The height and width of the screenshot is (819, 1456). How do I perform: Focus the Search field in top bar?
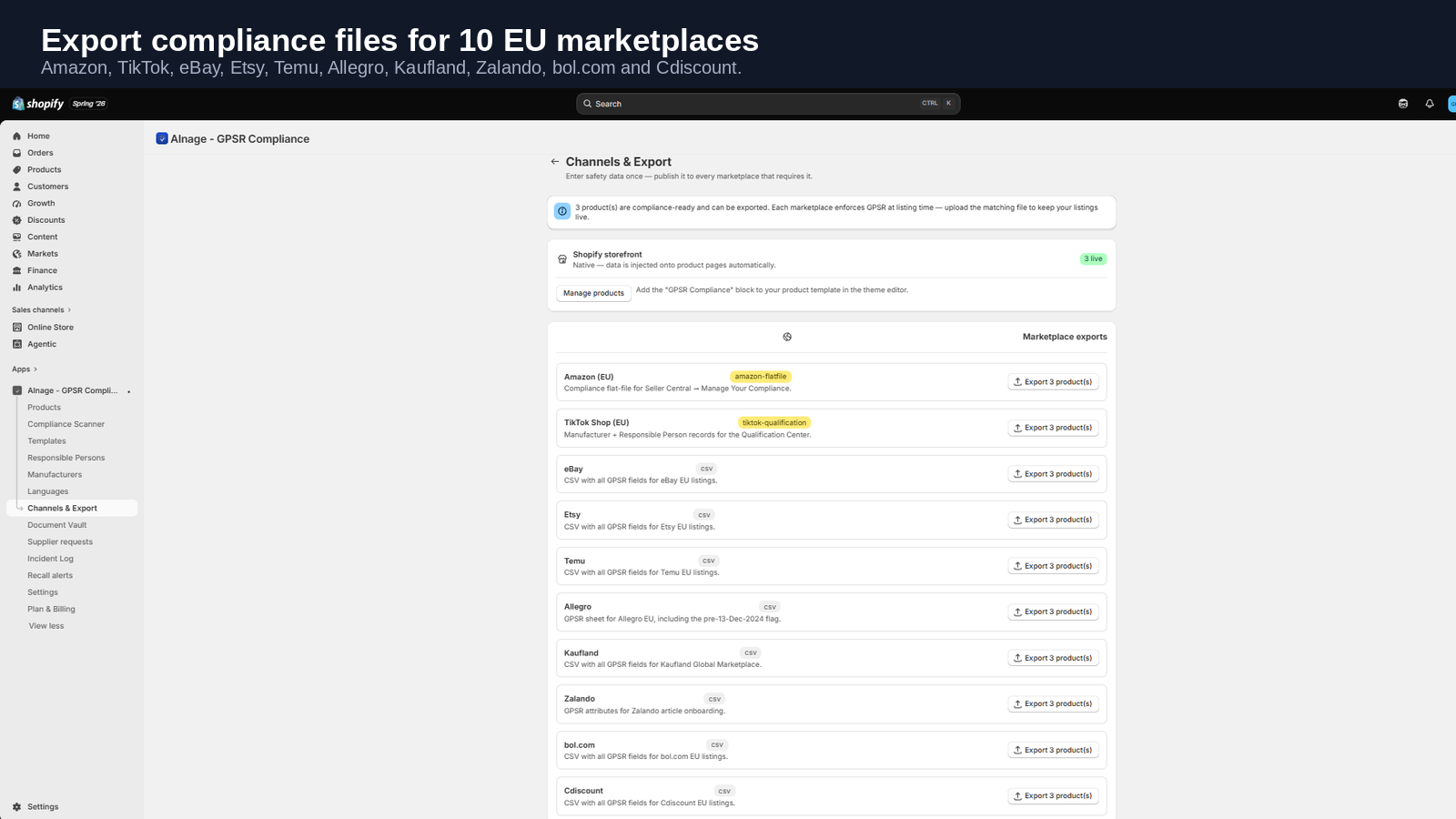click(768, 104)
